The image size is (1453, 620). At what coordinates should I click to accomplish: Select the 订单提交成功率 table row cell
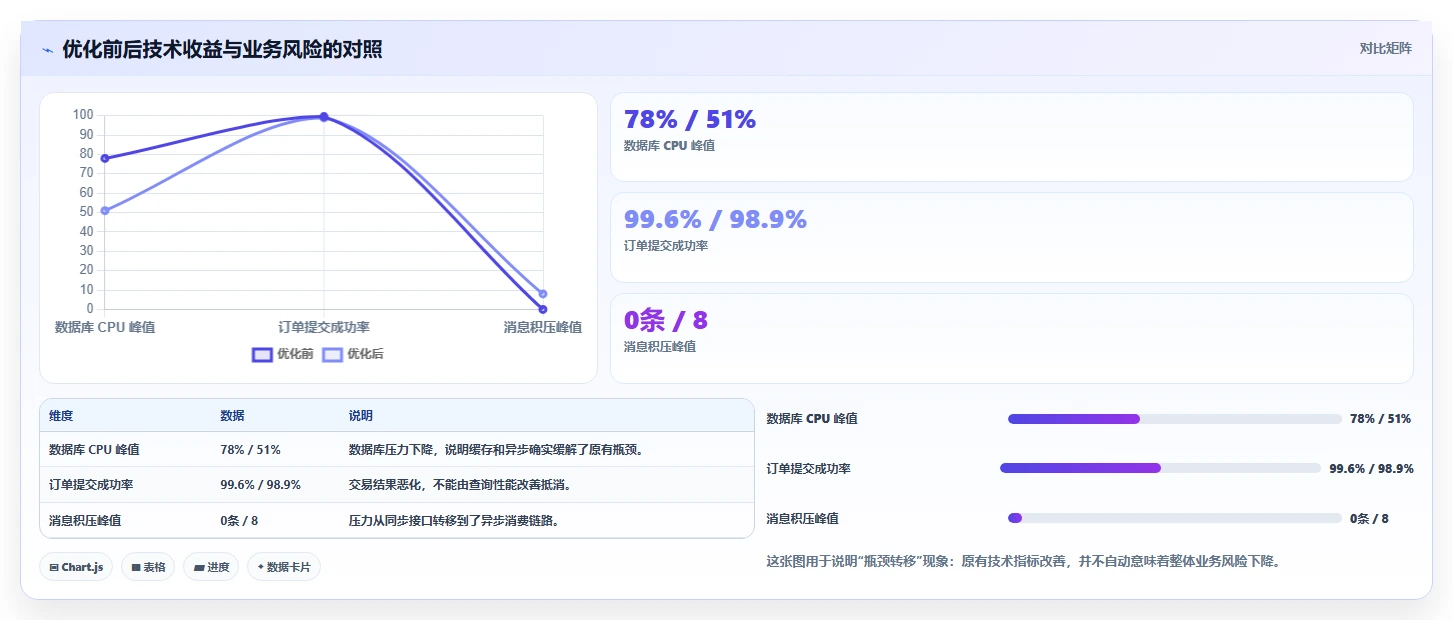(x=91, y=485)
